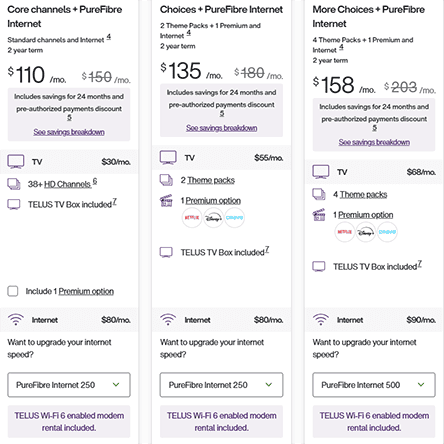The height and width of the screenshot is (444, 444).
Task: Open PureFibre Internet 250 dropdown in Core plan
Action: coord(69,385)
